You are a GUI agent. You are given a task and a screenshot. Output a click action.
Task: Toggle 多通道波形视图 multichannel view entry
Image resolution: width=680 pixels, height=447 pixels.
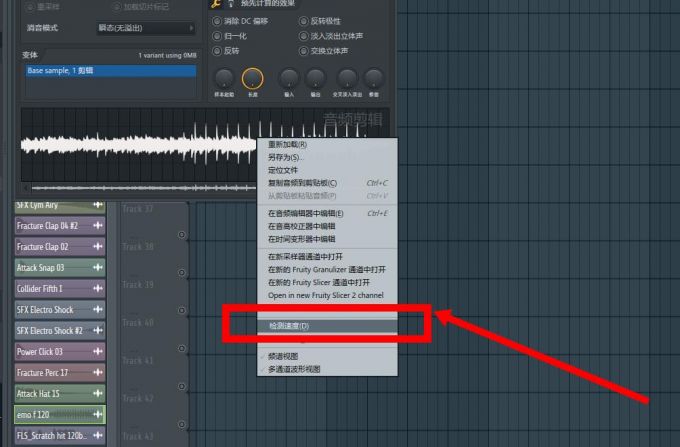point(327,369)
